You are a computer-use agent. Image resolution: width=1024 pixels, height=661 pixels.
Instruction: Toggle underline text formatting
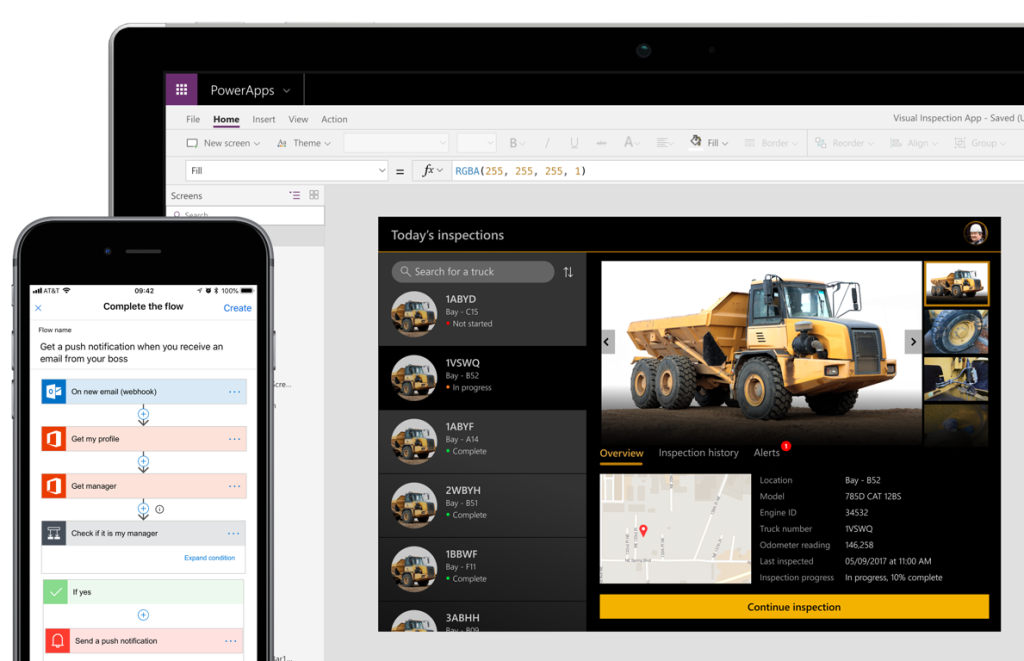point(573,143)
